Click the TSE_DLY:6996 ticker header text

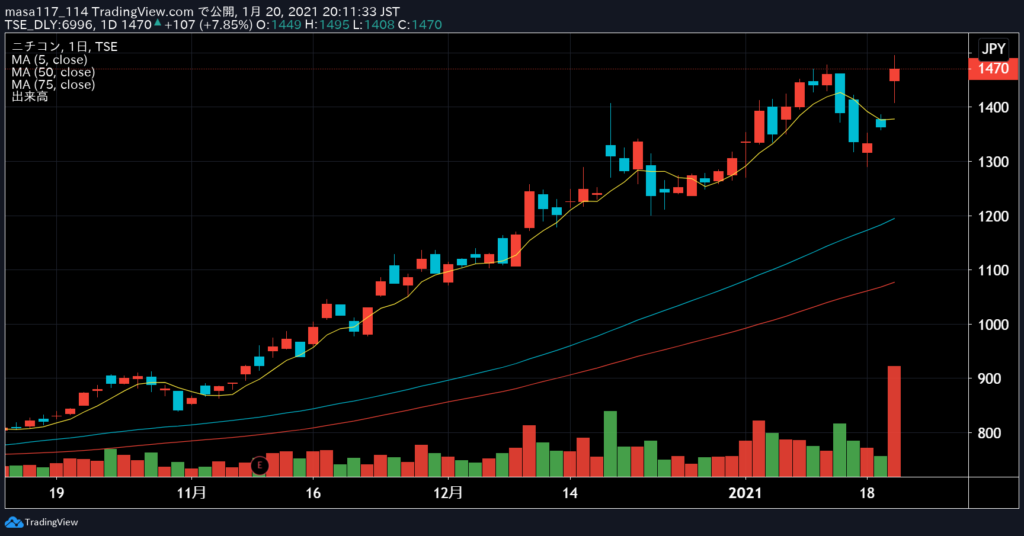point(50,25)
